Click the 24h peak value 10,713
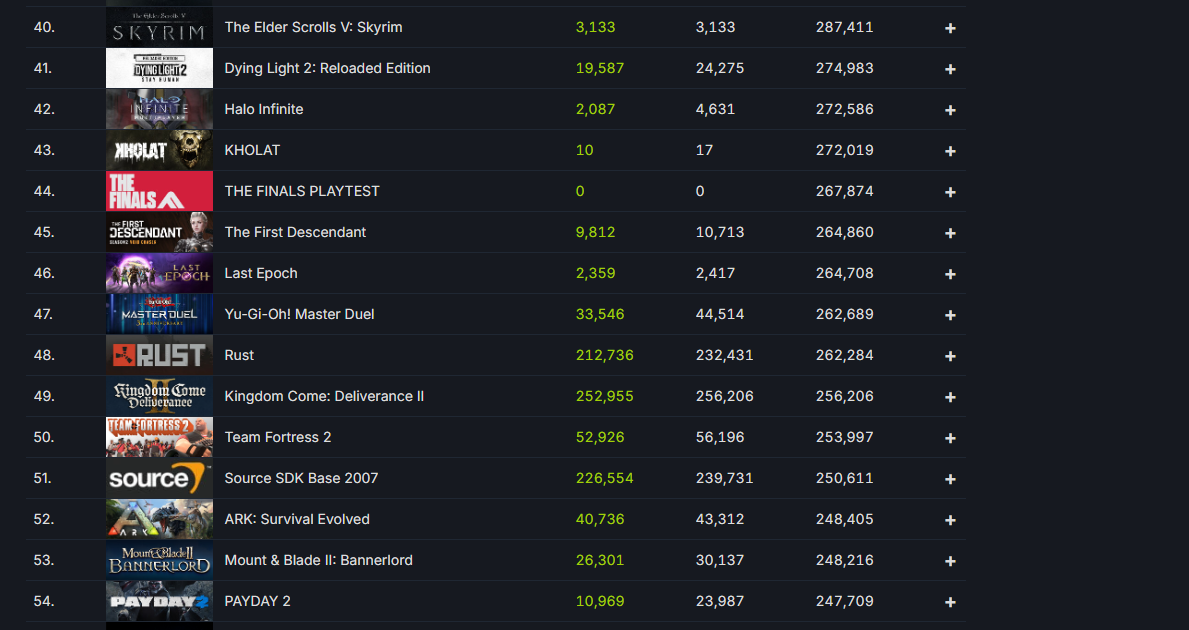 [x=720, y=232]
